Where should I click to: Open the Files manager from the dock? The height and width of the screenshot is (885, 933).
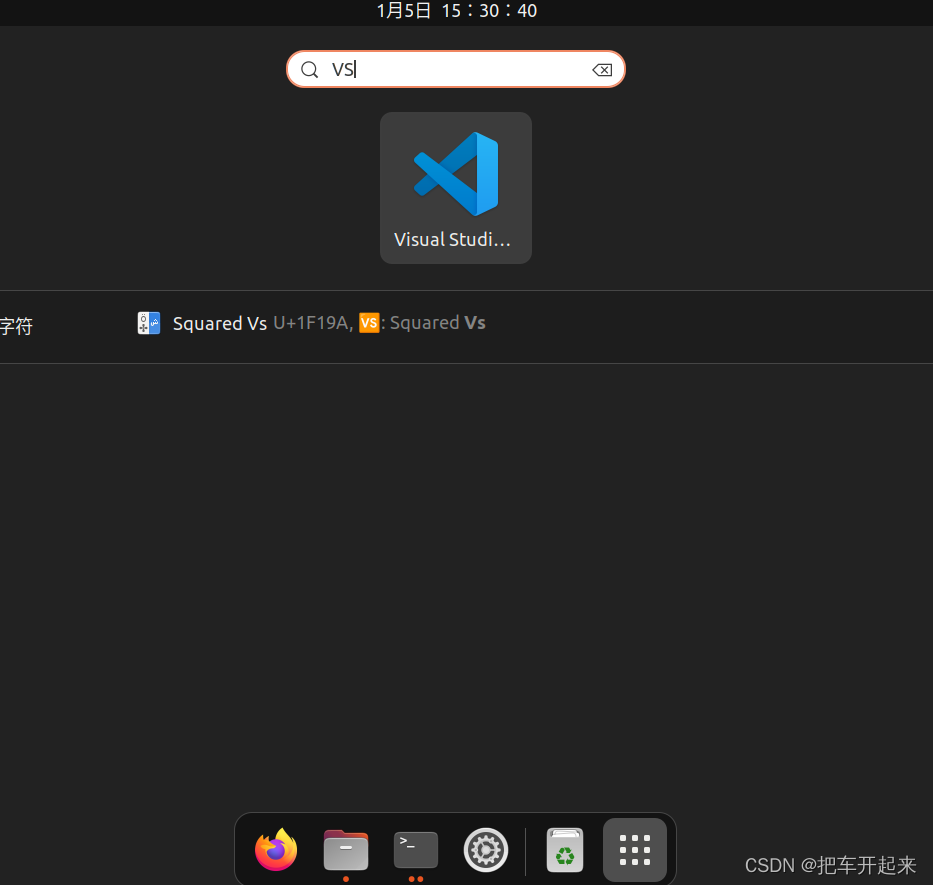[346, 850]
